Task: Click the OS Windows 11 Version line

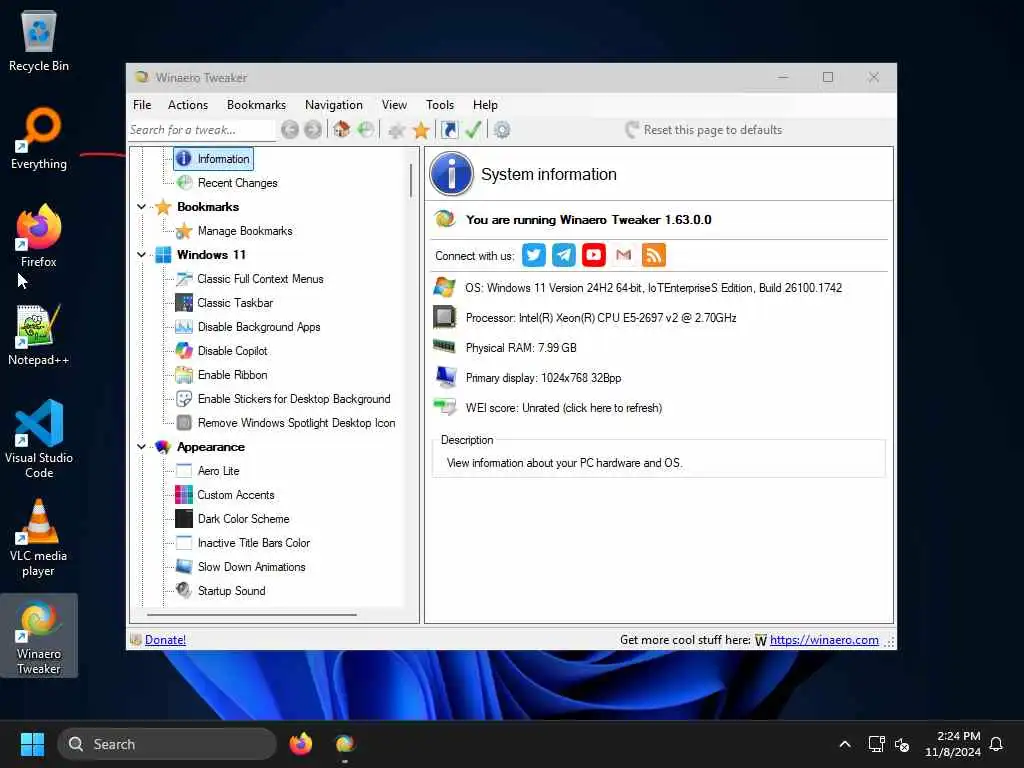Action: click(x=653, y=288)
